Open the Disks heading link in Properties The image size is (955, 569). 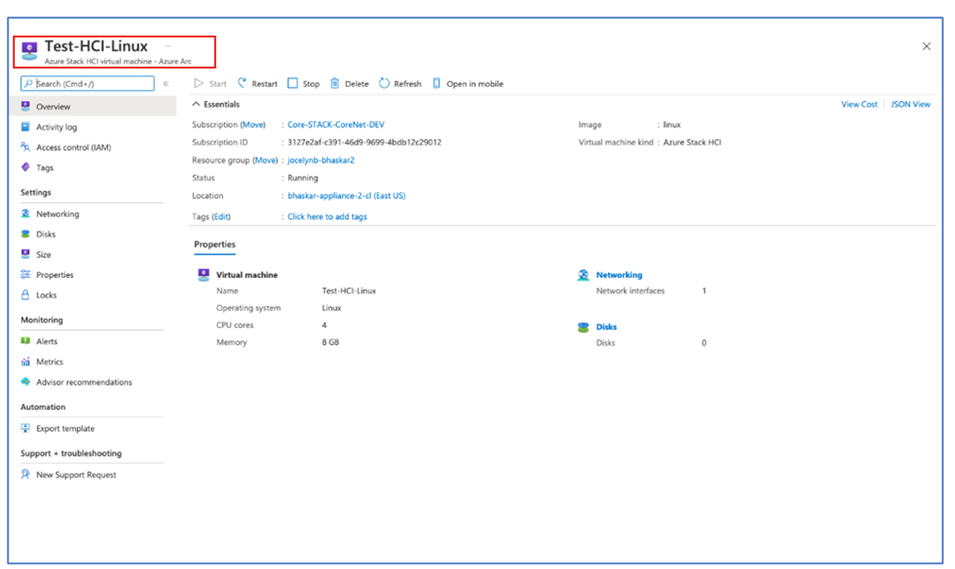(x=606, y=327)
